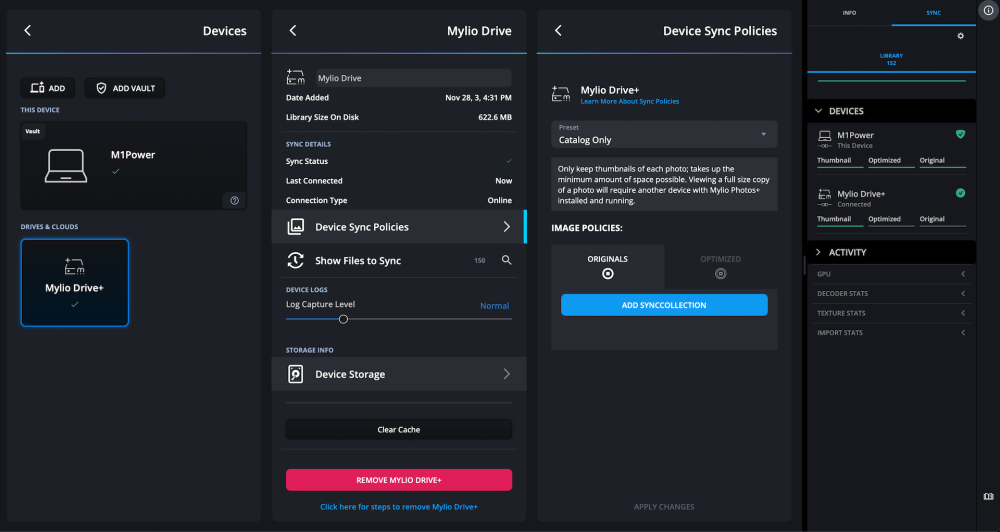Open steps to remove Mylio Drive+ link

[x=399, y=506]
